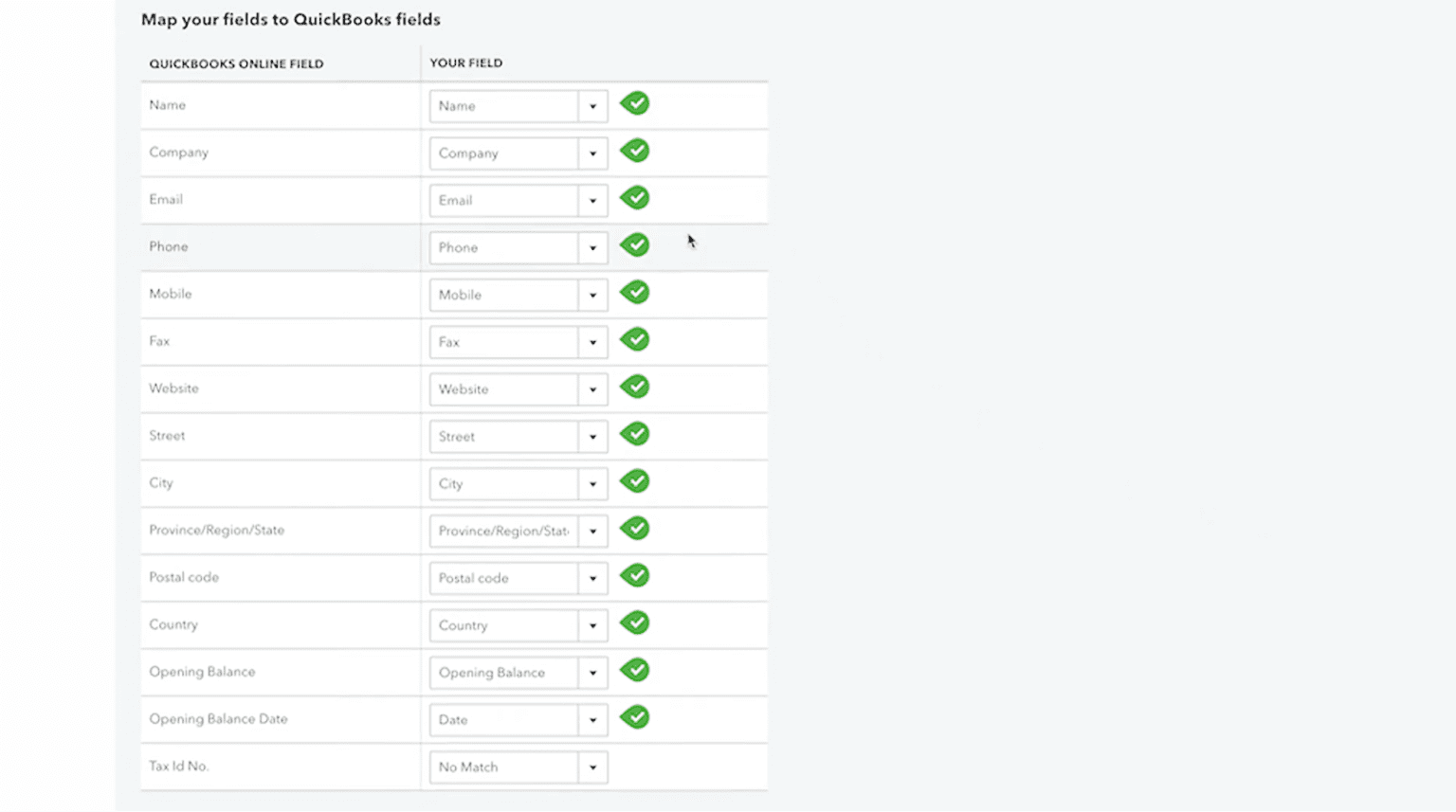The width and height of the screenshot is (1456, 812).
Task: Expand the Company field selector
Action: coord(592,153)
